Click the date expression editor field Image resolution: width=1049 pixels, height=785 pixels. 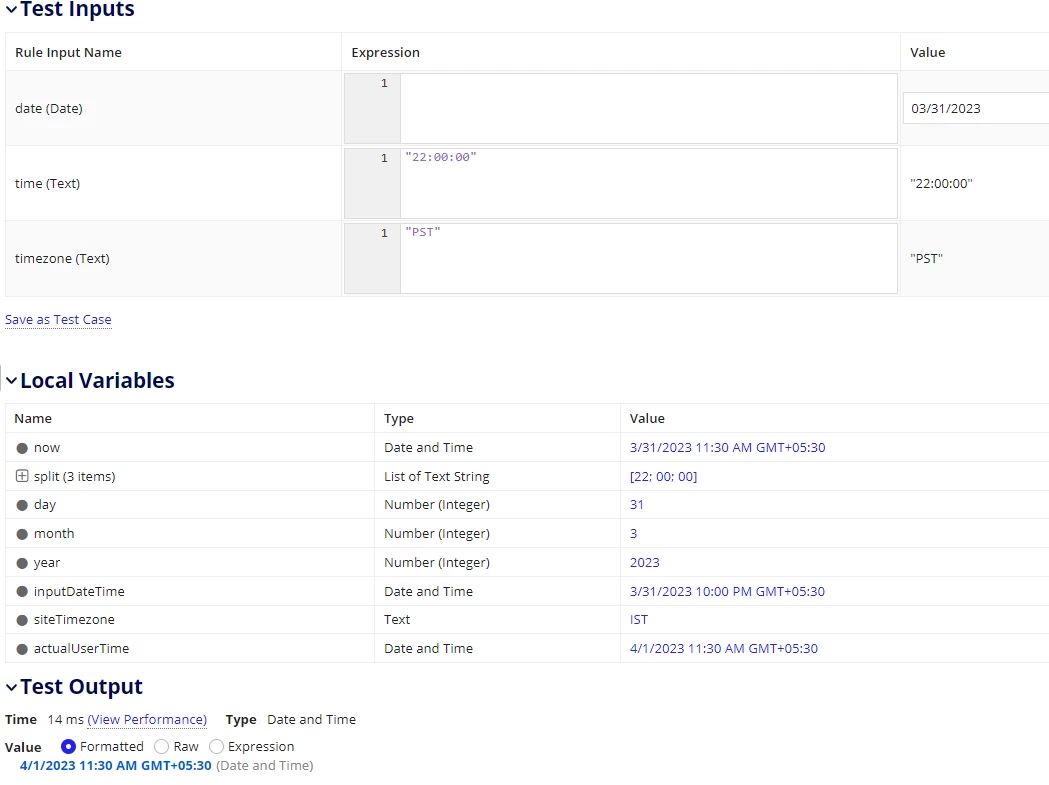point(648,108)
